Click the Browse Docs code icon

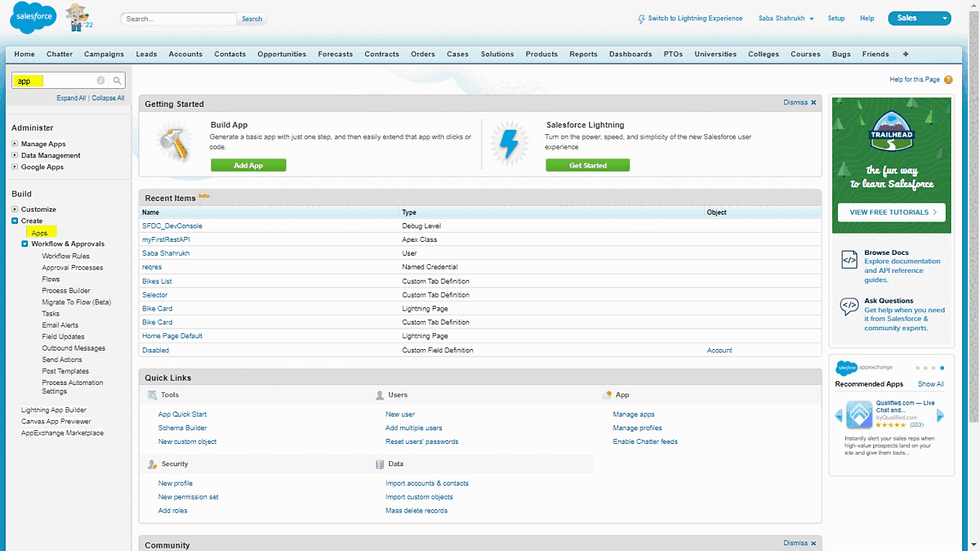click(x=849, y=259)
